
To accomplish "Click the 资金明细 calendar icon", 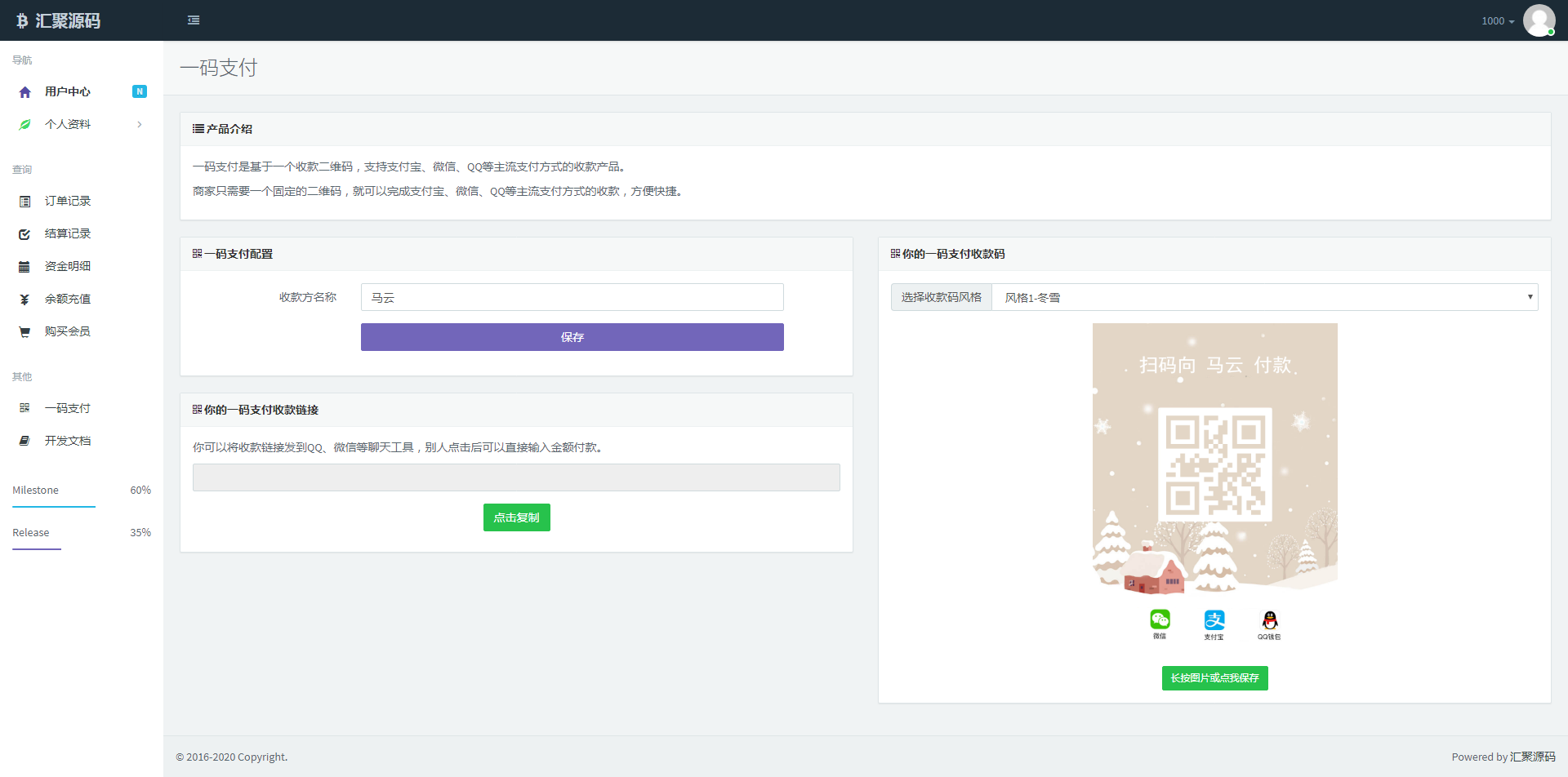I will (x=24, y=267).
